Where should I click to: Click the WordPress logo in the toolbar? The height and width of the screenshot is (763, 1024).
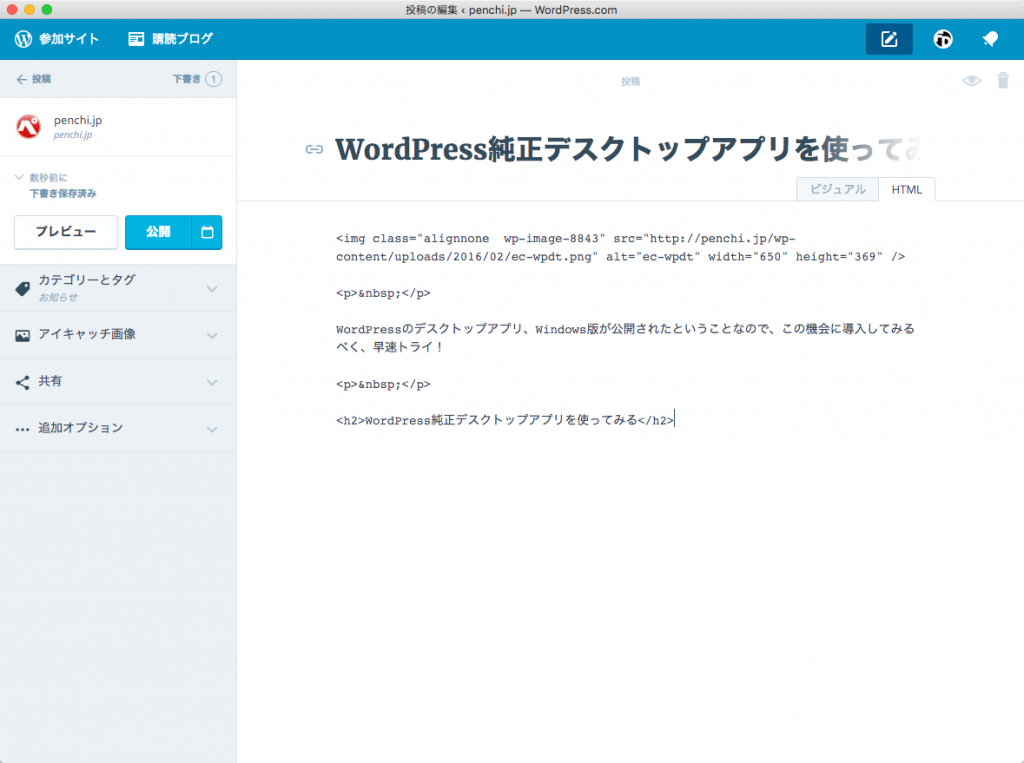pos(23,39)
